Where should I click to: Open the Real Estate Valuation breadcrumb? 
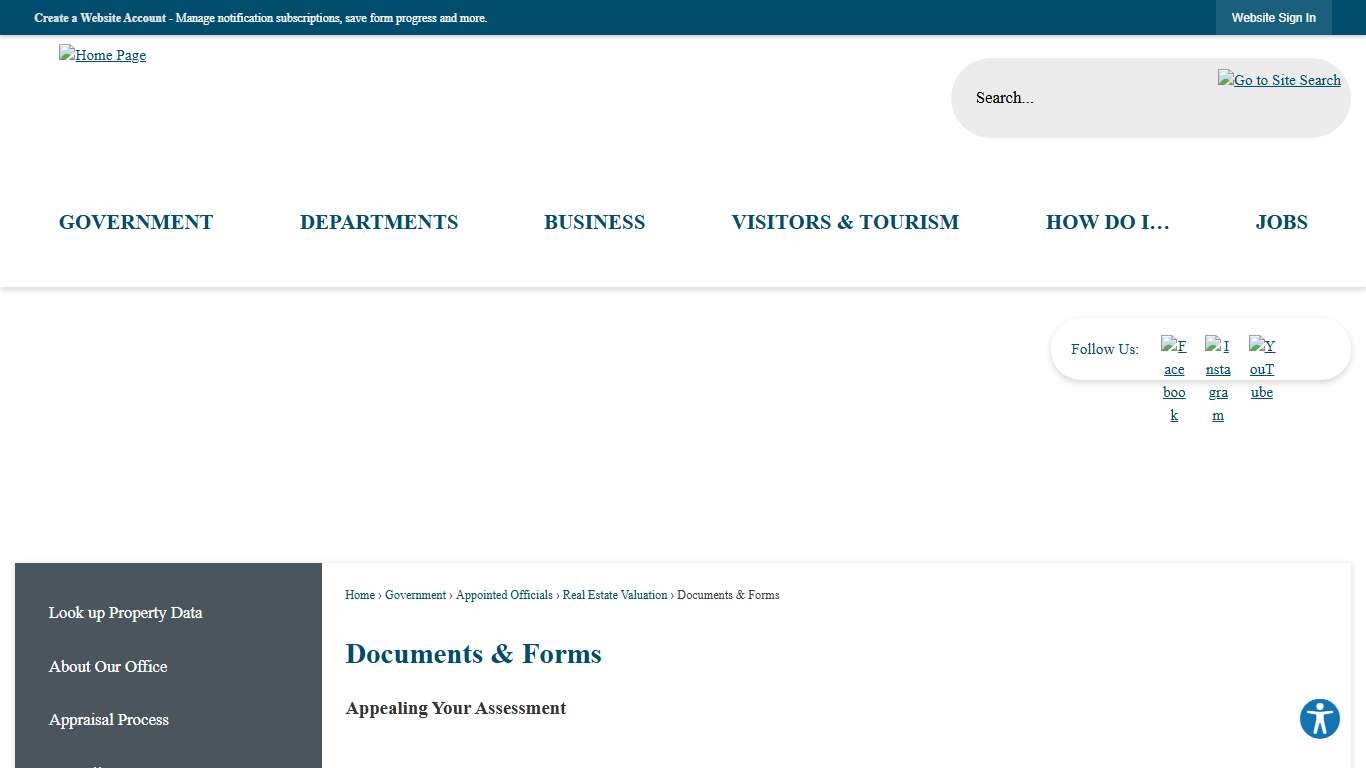[614, 595]
